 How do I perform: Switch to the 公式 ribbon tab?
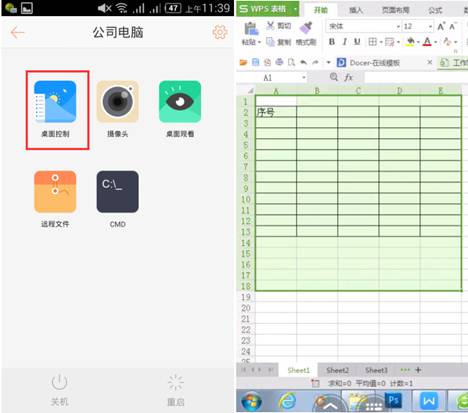(435, 10)
